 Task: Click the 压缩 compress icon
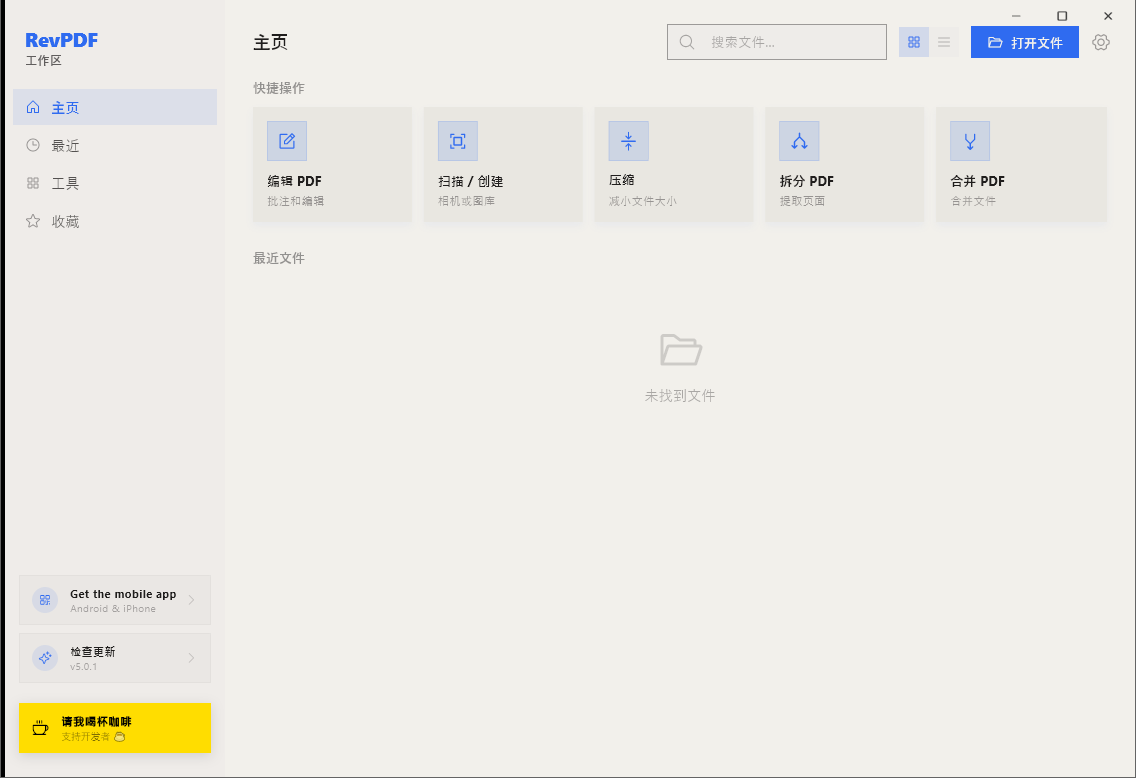tap(629, 141)
